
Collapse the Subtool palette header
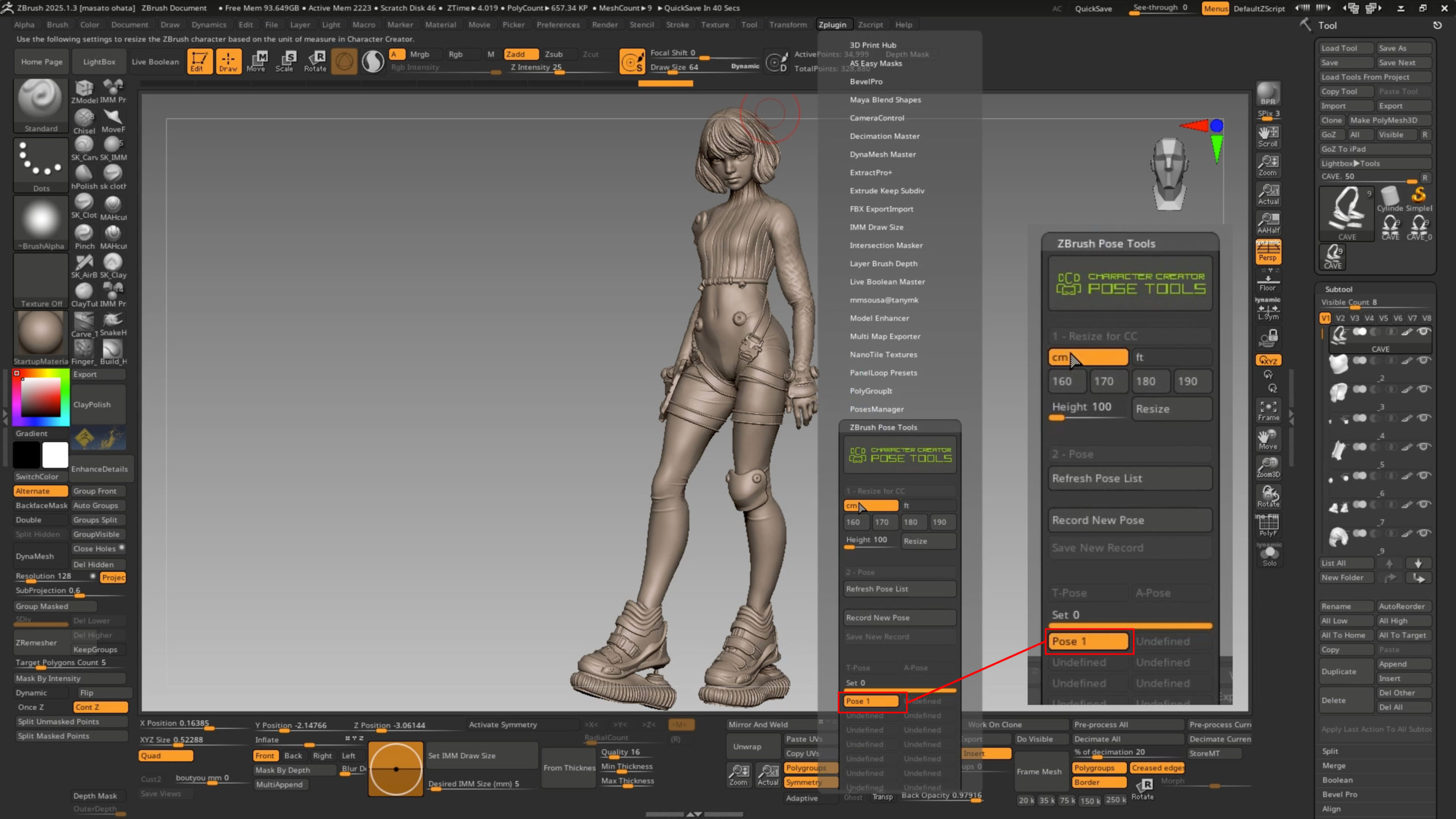pos(1338,289)
